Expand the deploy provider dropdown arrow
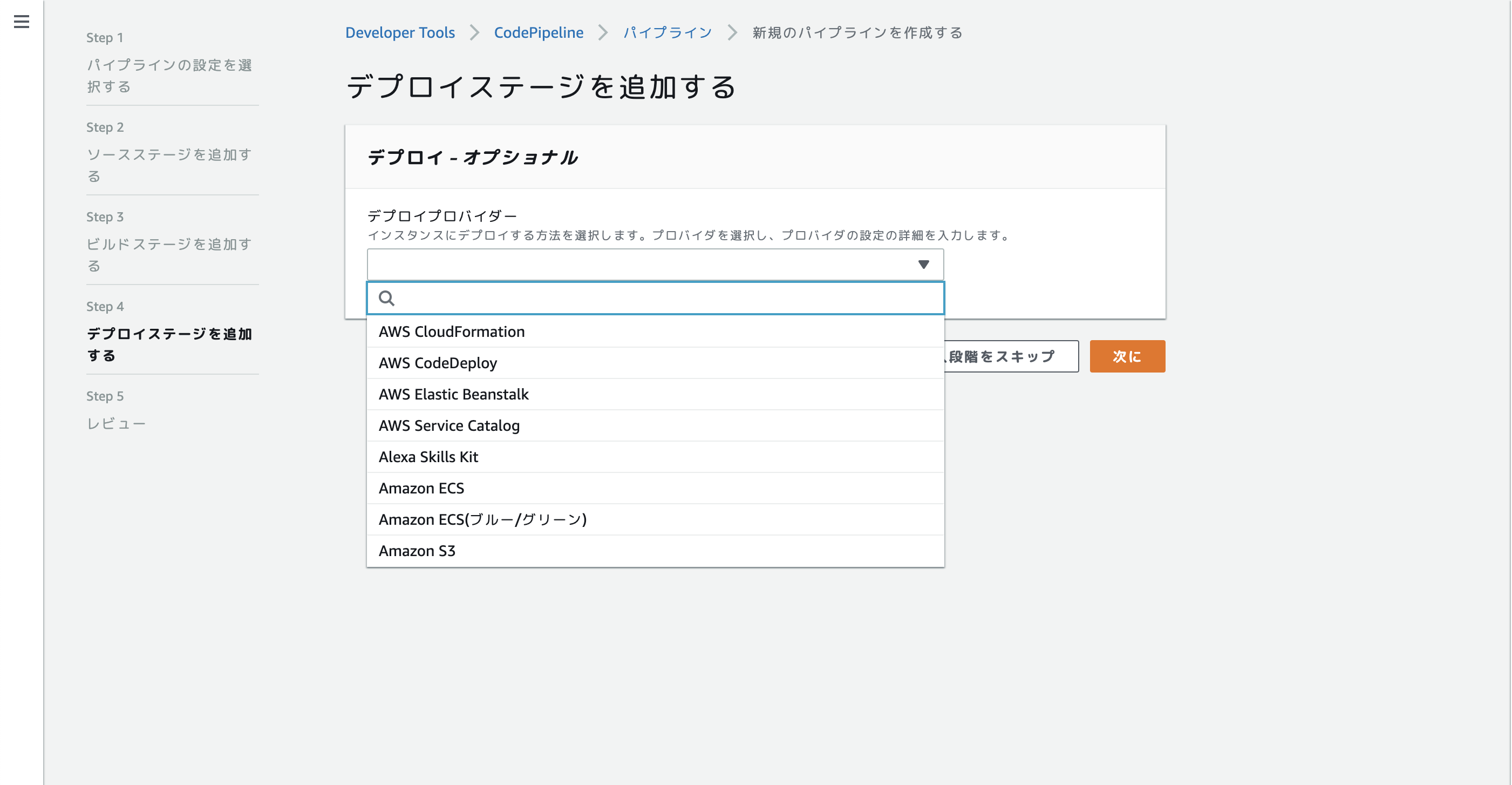This screenshot has width=1512, height=785. tap(923, 265)
